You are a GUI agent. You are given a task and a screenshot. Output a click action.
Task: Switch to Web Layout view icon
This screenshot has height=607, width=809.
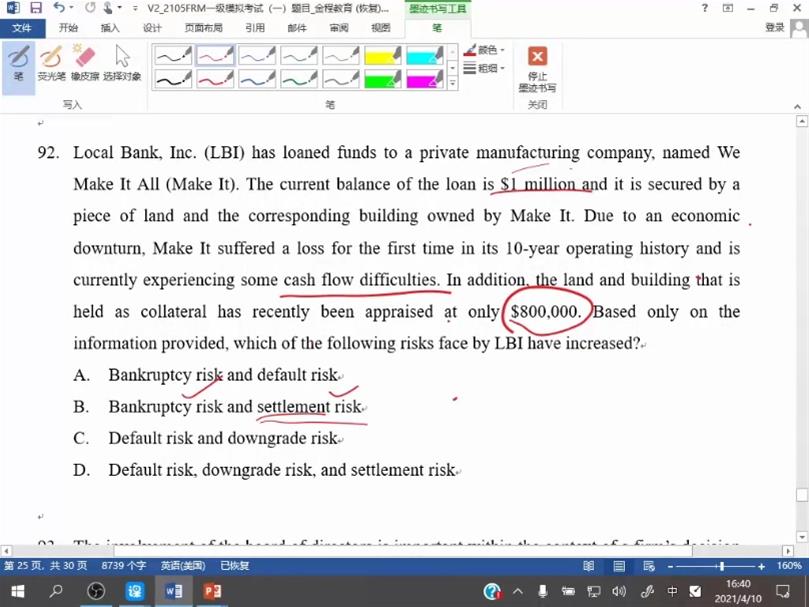[649, 566]
